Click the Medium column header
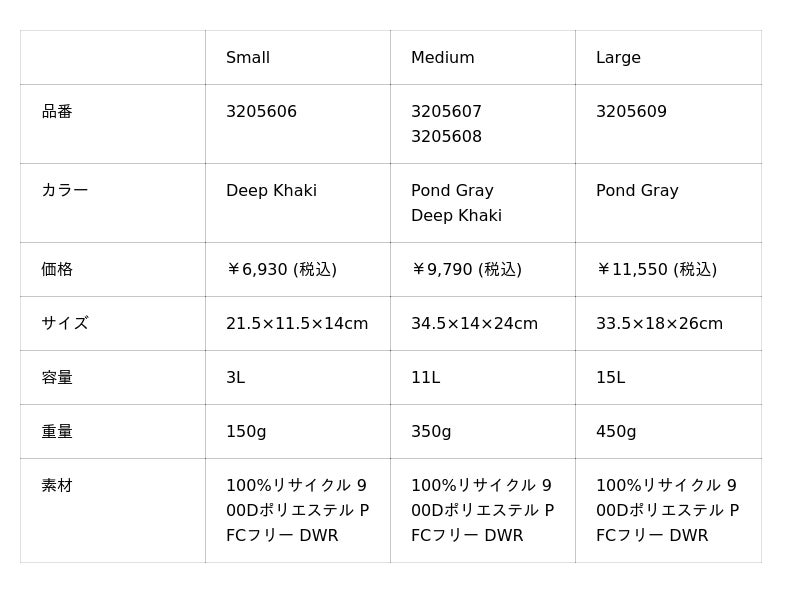The width and height of the screenshot is (800, 593). [x=443, y=57]
